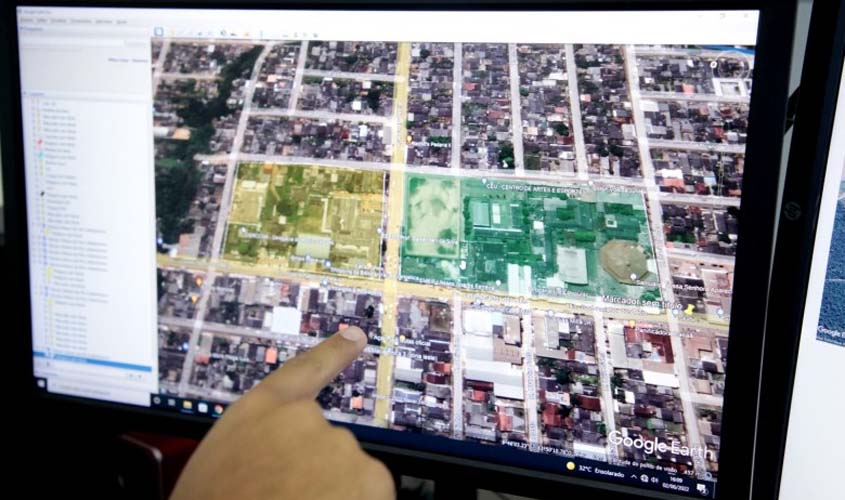Click the Save Image toolbar icon
The image size is (845, 500).
pyautogui.click(x=305, y=35)
